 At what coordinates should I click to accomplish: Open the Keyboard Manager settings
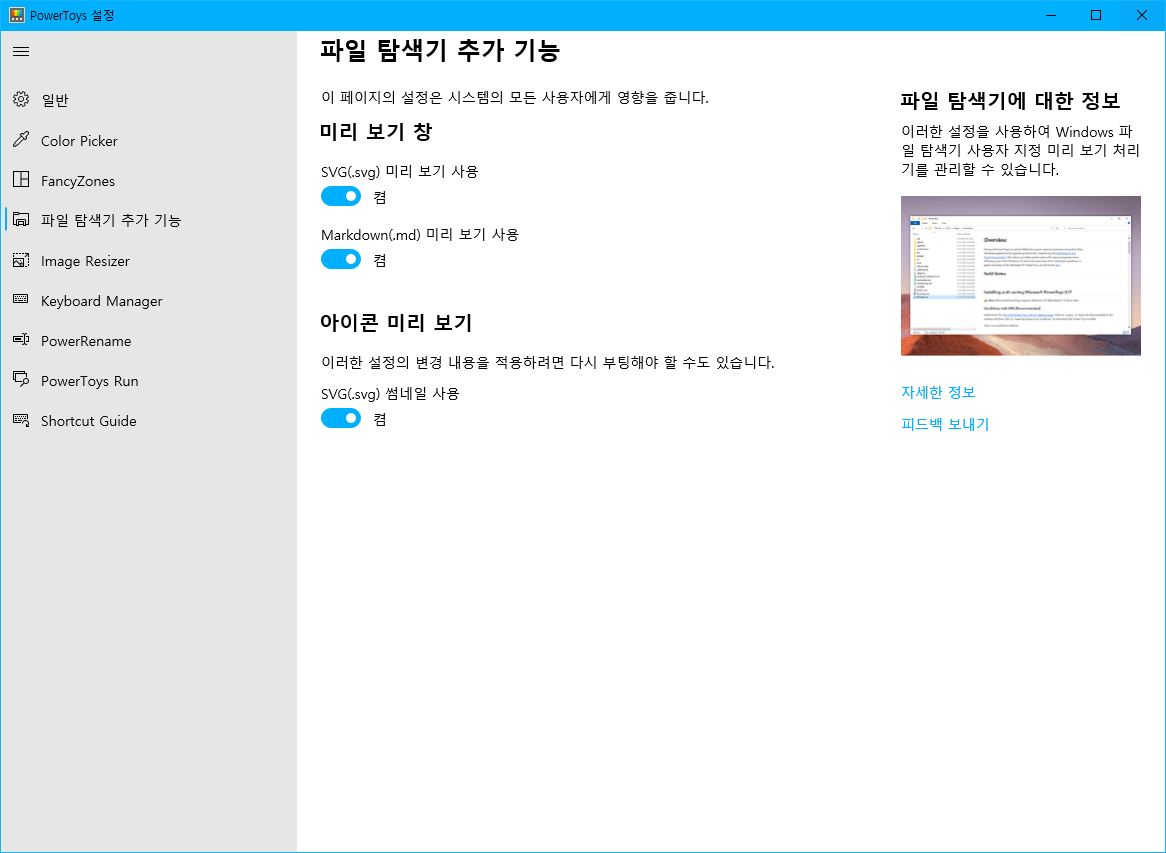tap(149, 301)
